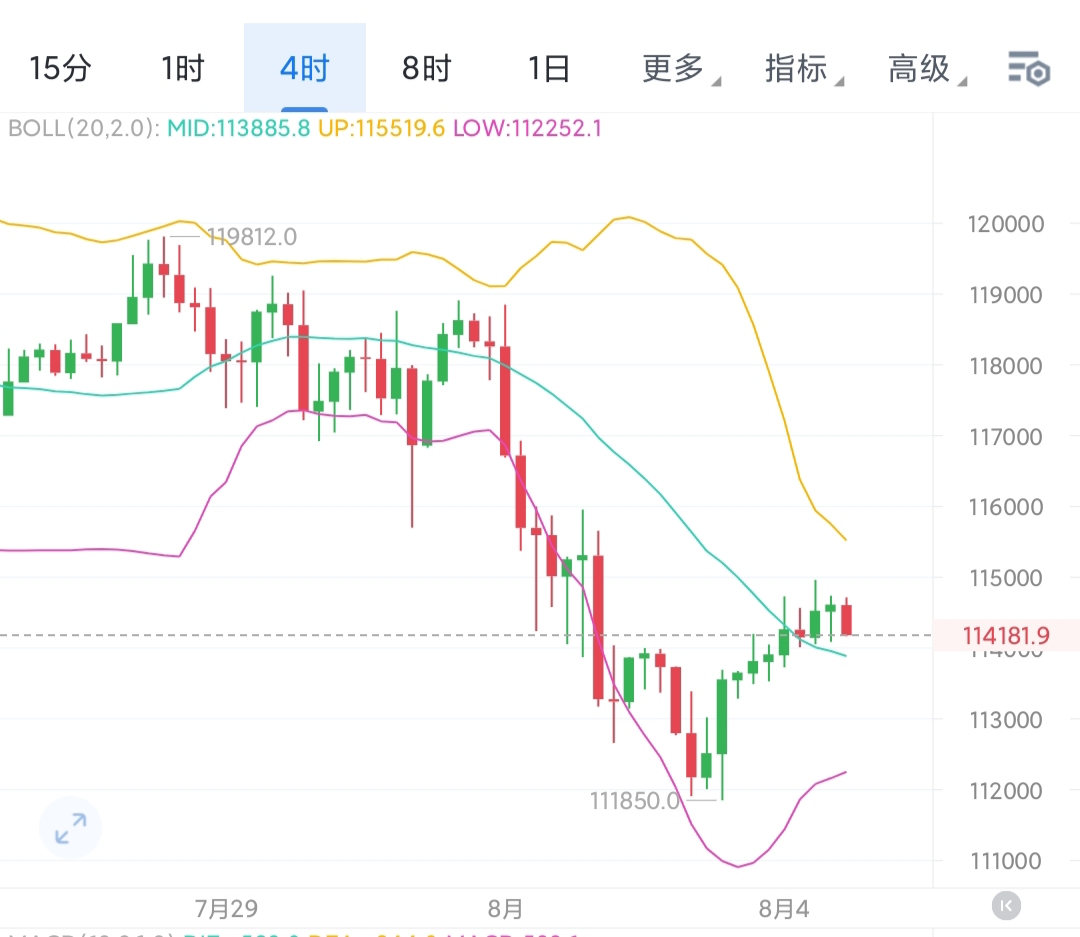Jump to latest candle with K icon

click(1006, 906)
